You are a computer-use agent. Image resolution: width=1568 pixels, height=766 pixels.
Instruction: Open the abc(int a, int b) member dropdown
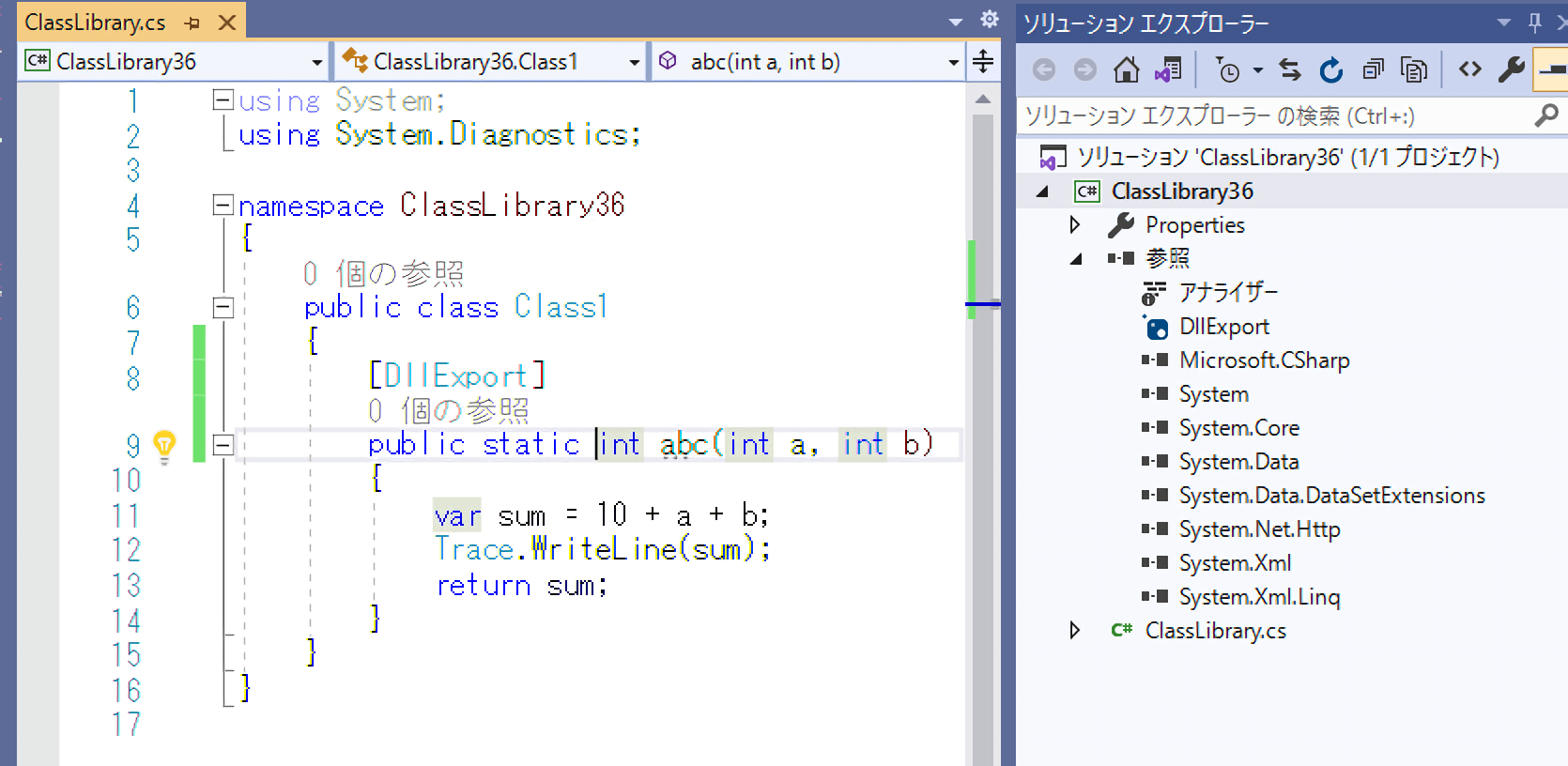pos(953,63)
